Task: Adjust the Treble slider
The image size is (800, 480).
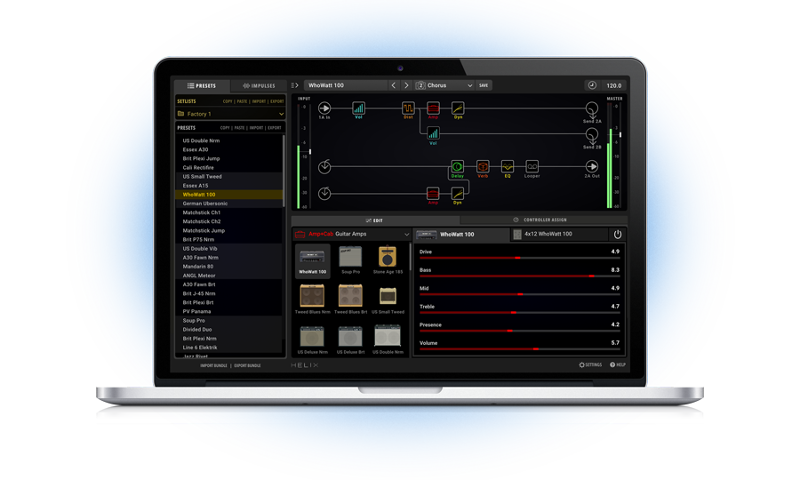Action: tap(519, 312)
